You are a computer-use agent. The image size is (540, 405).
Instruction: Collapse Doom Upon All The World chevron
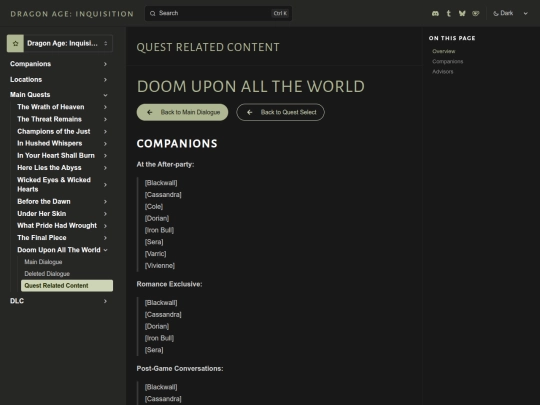pyautogui.click(x=105, y=250)
